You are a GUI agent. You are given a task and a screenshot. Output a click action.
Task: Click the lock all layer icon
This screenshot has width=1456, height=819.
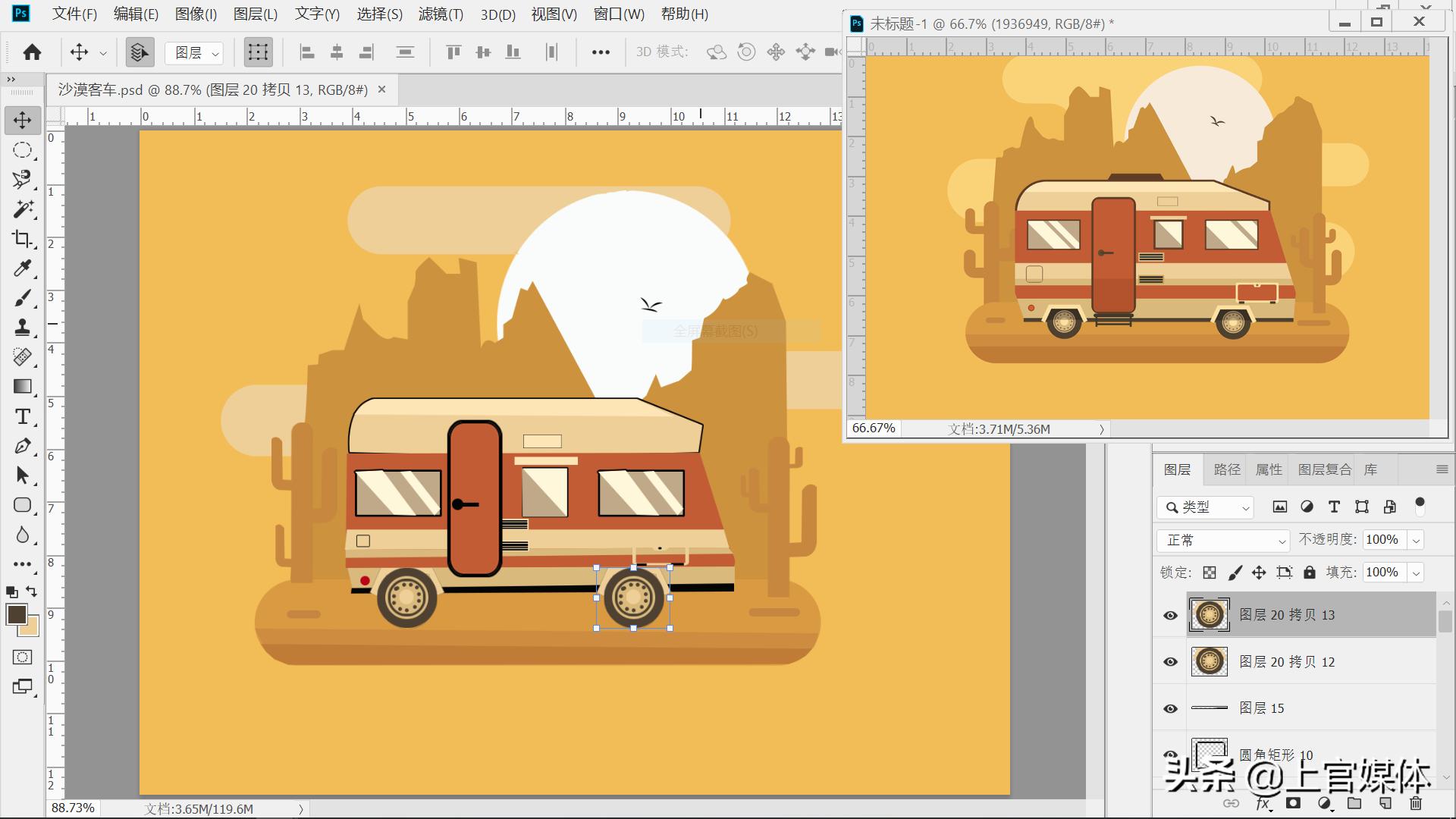click(x=1310, y=573)
